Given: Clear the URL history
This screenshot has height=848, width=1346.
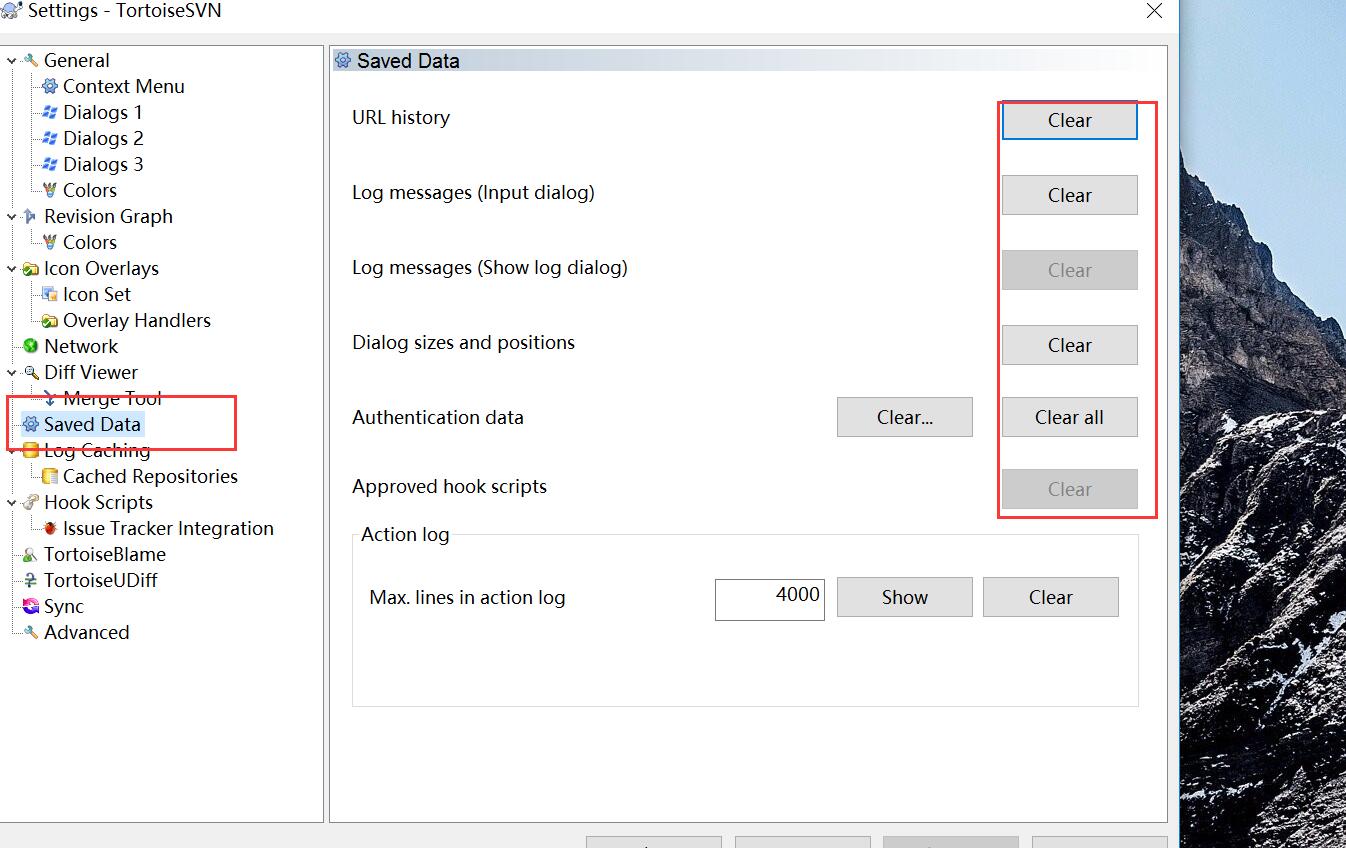Looking at the screenshot, I should pos(1070,120).
